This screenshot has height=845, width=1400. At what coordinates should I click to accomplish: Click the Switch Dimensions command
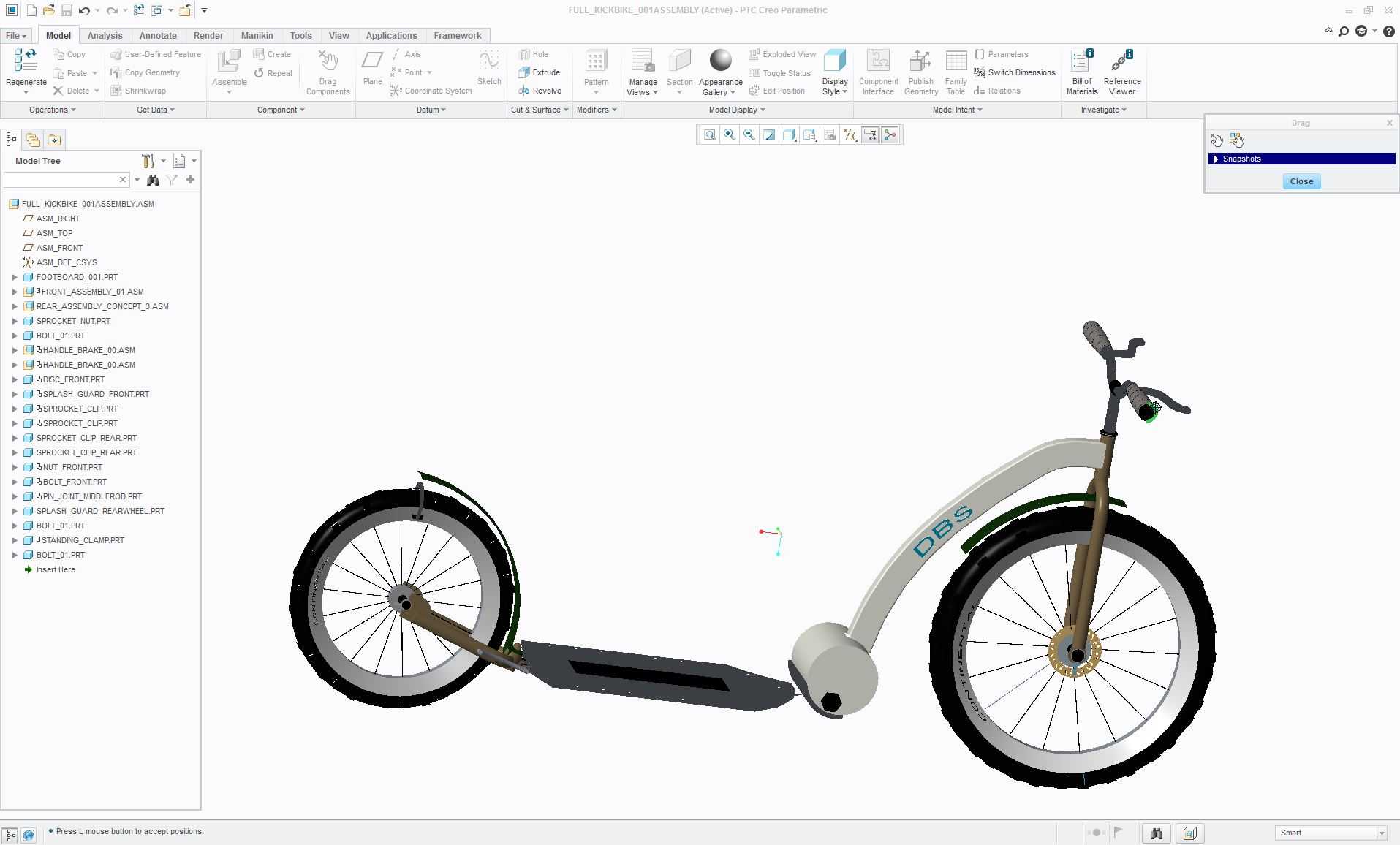tap(1014, 72)
